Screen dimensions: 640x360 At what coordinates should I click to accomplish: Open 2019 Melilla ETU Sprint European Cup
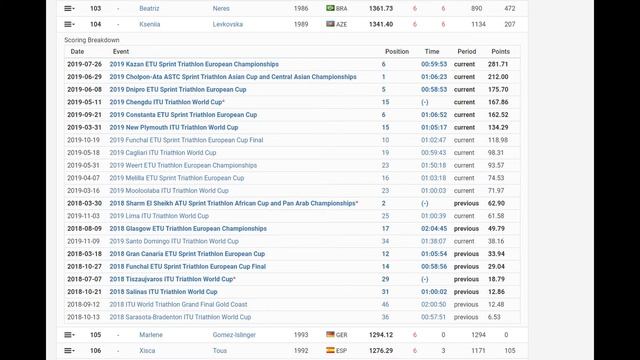tap(177, 178)
